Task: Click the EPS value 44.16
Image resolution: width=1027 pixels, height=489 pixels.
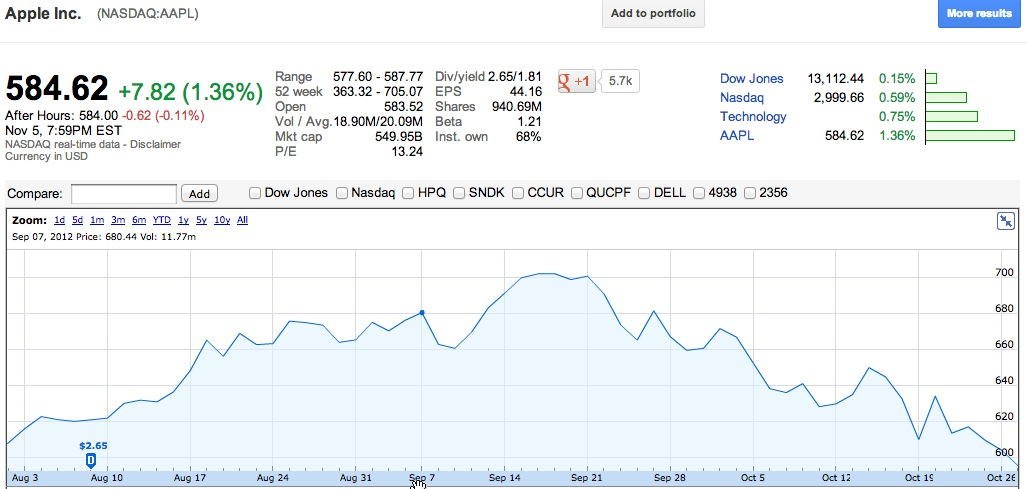Action: click(x=525, y=92)
